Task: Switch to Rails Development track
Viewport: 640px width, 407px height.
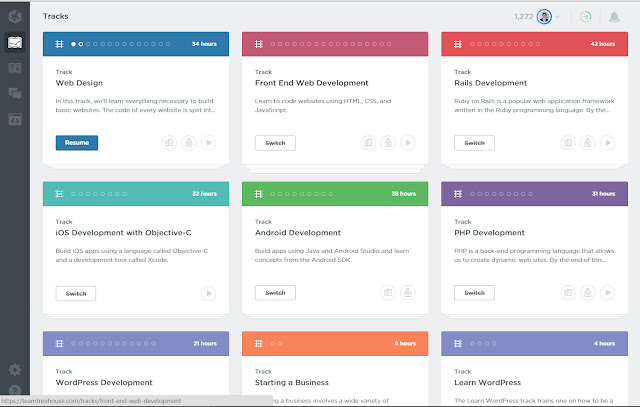Action: (x=474, y=143)
